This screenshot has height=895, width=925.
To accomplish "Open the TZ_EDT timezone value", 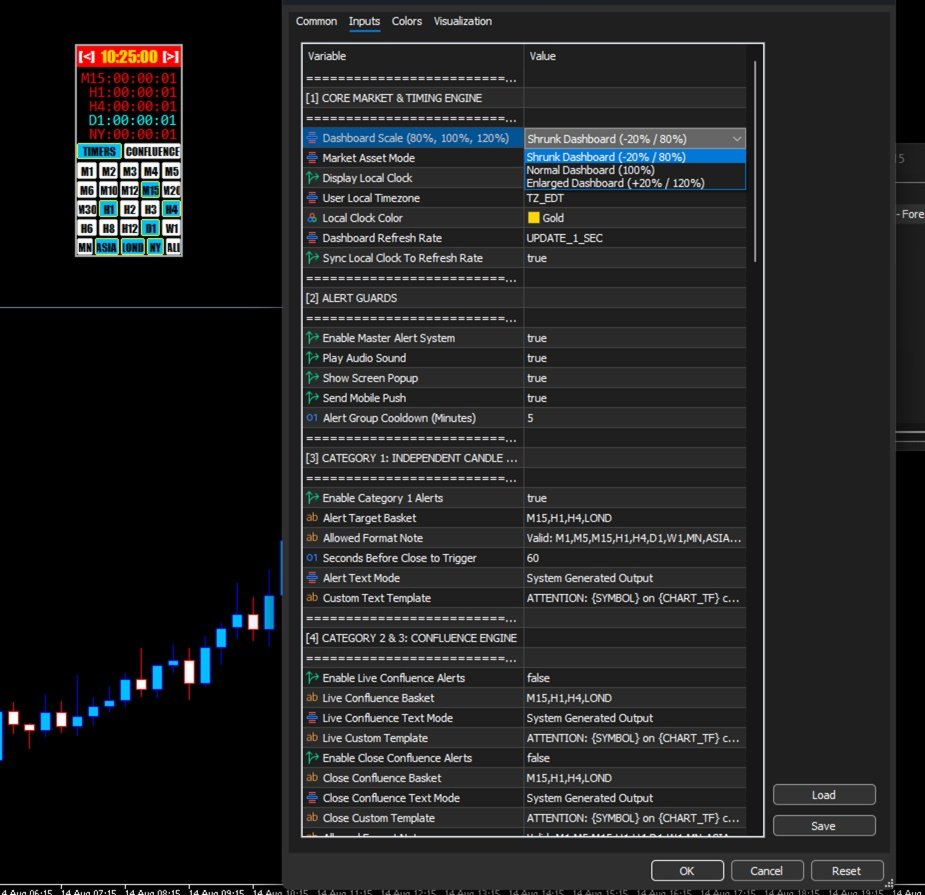I will tap(635, 198).
